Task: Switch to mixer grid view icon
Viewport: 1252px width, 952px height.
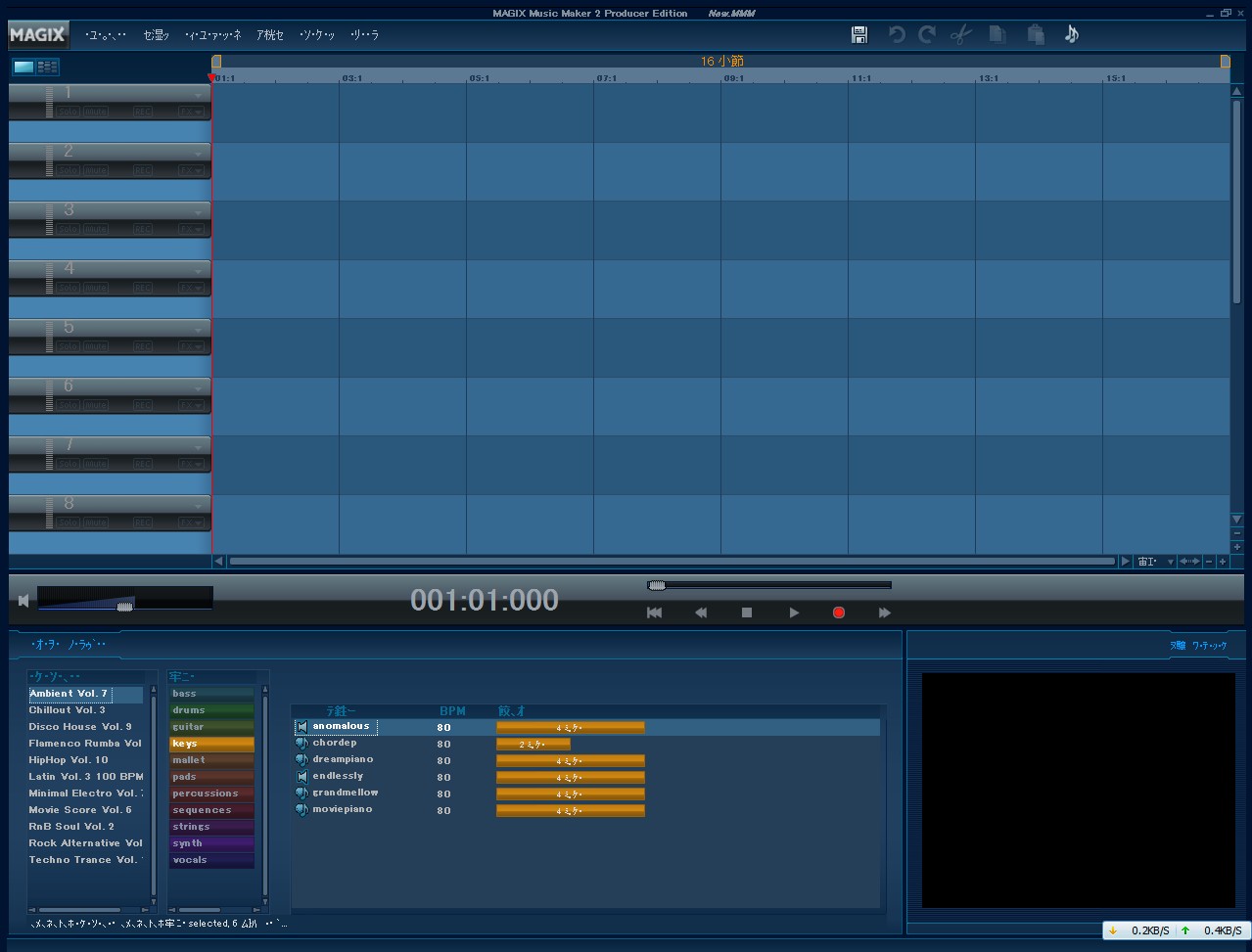Action: [x=47, y=67]
